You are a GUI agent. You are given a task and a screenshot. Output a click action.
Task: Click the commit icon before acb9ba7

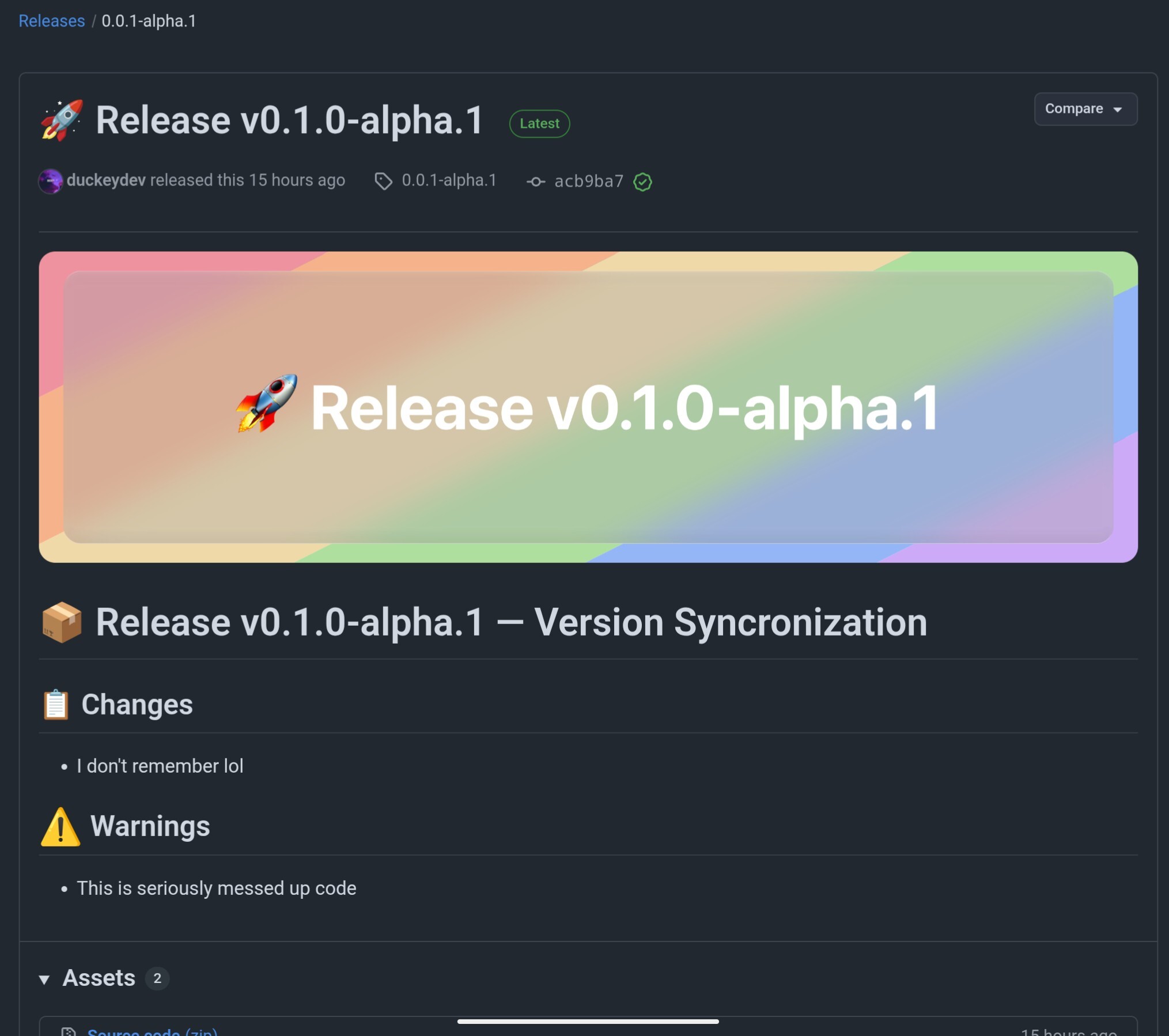click(x=535, y=182)
